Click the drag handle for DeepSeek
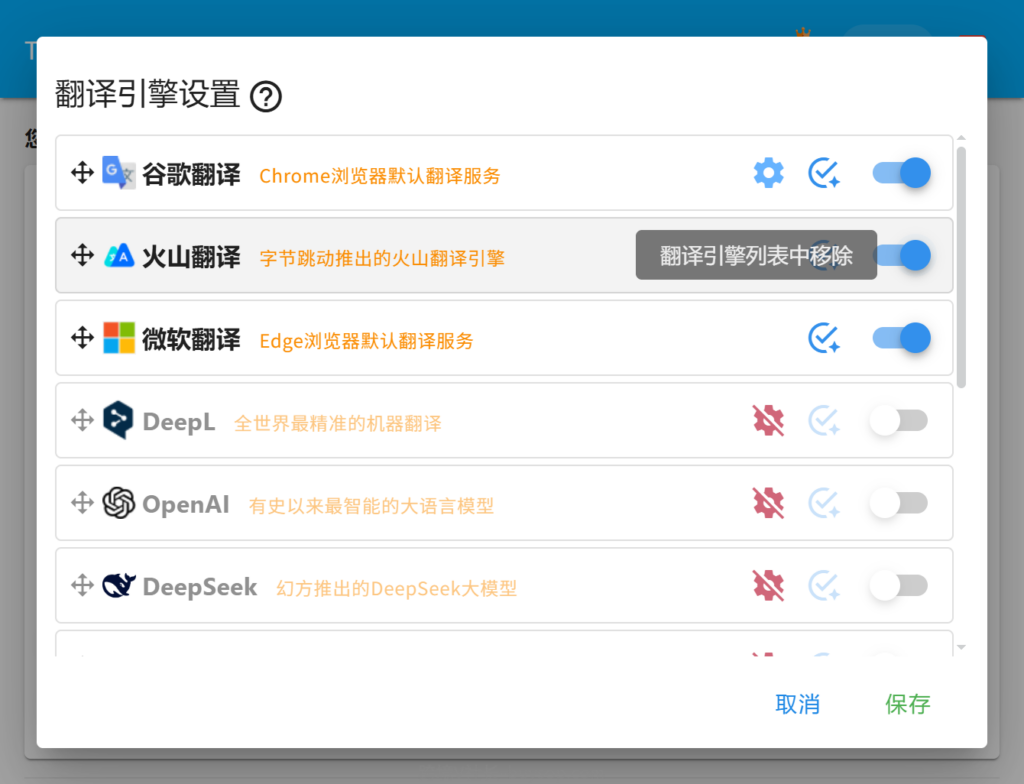Screen dimensions: 1024x784 click(82, 585)
